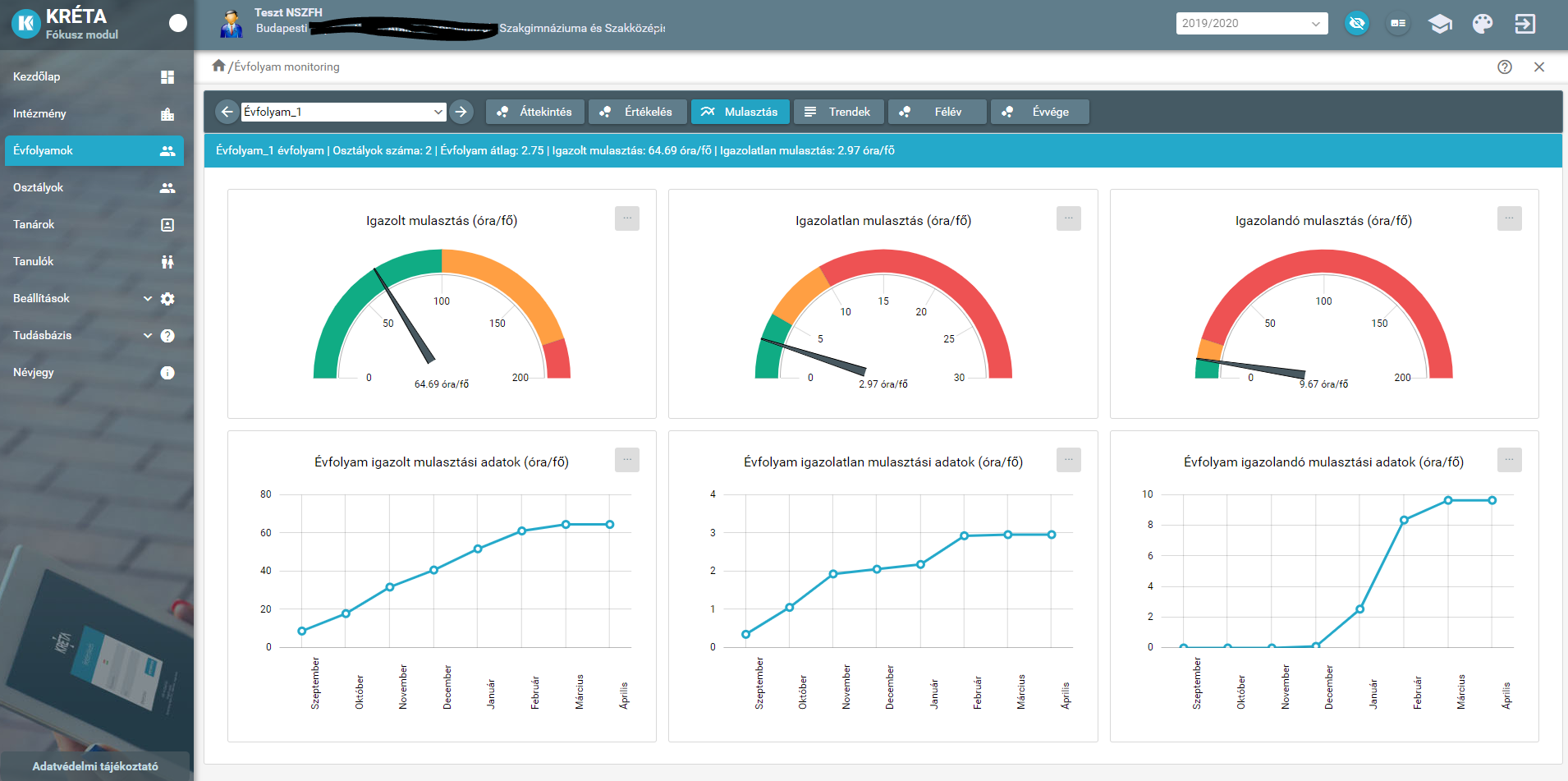Image resolution: width=1568 pixels, height=781 pixels.
Task: Click the KRÉTA logo icon
Action: (26, 24)
